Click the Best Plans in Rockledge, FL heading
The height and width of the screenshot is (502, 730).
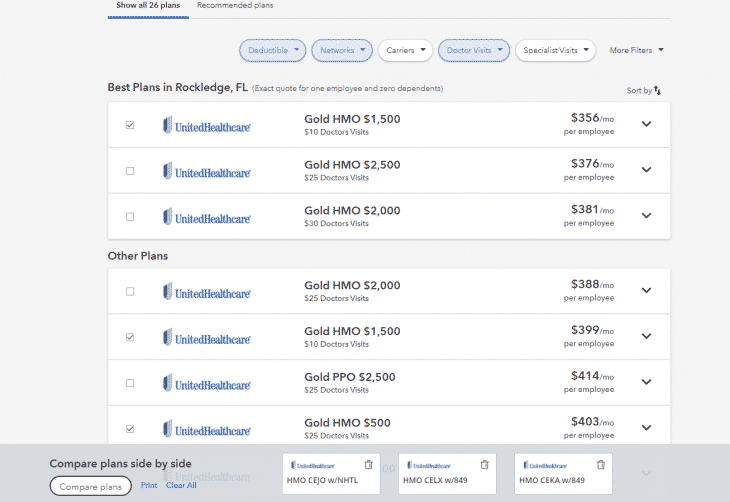177,87
